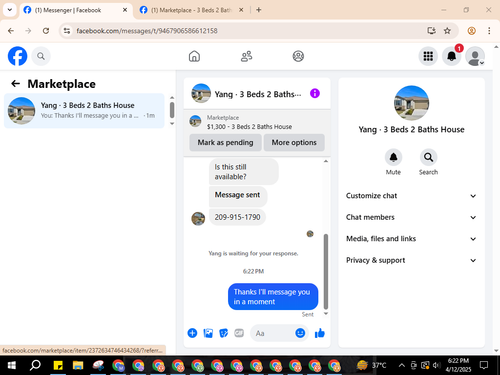Open notifications bell with badge

point(452,56)
